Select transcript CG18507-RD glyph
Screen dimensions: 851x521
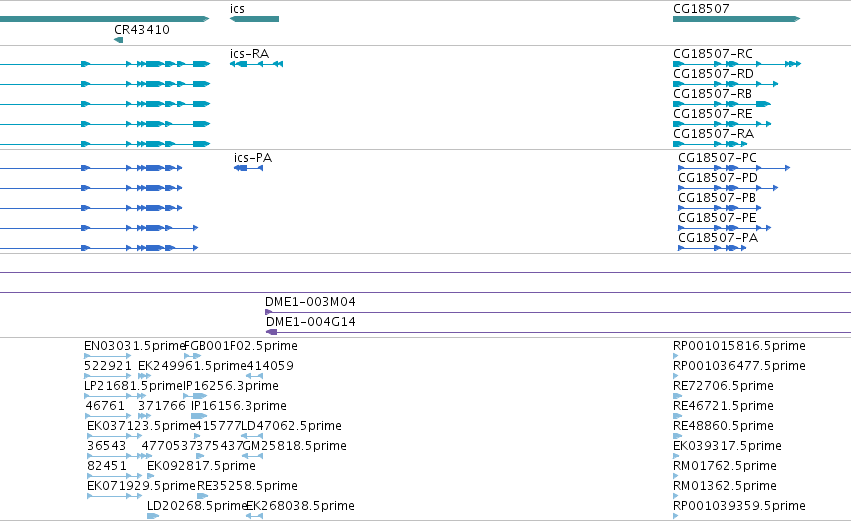(726, 84)
